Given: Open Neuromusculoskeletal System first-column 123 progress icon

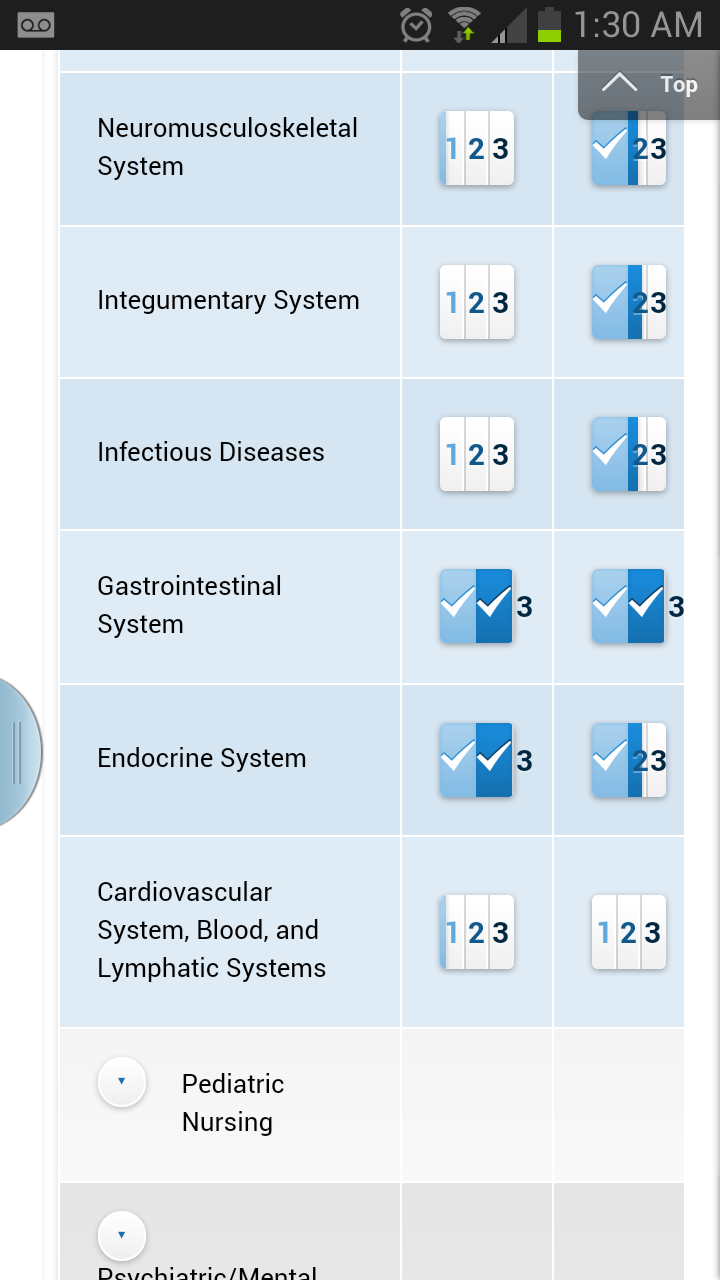Looking at the screenshot, I should (477, 148).
